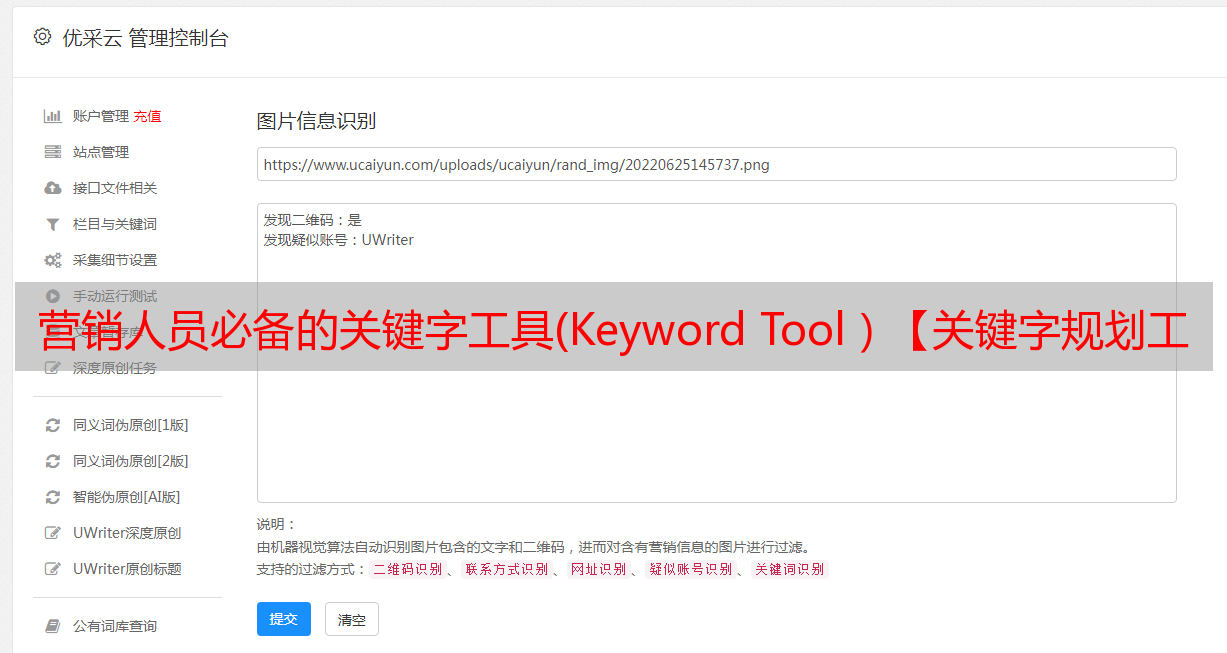Click the server icon for 站点管理
This screenshot has width=1227, height=653.
tap(53, 152)
